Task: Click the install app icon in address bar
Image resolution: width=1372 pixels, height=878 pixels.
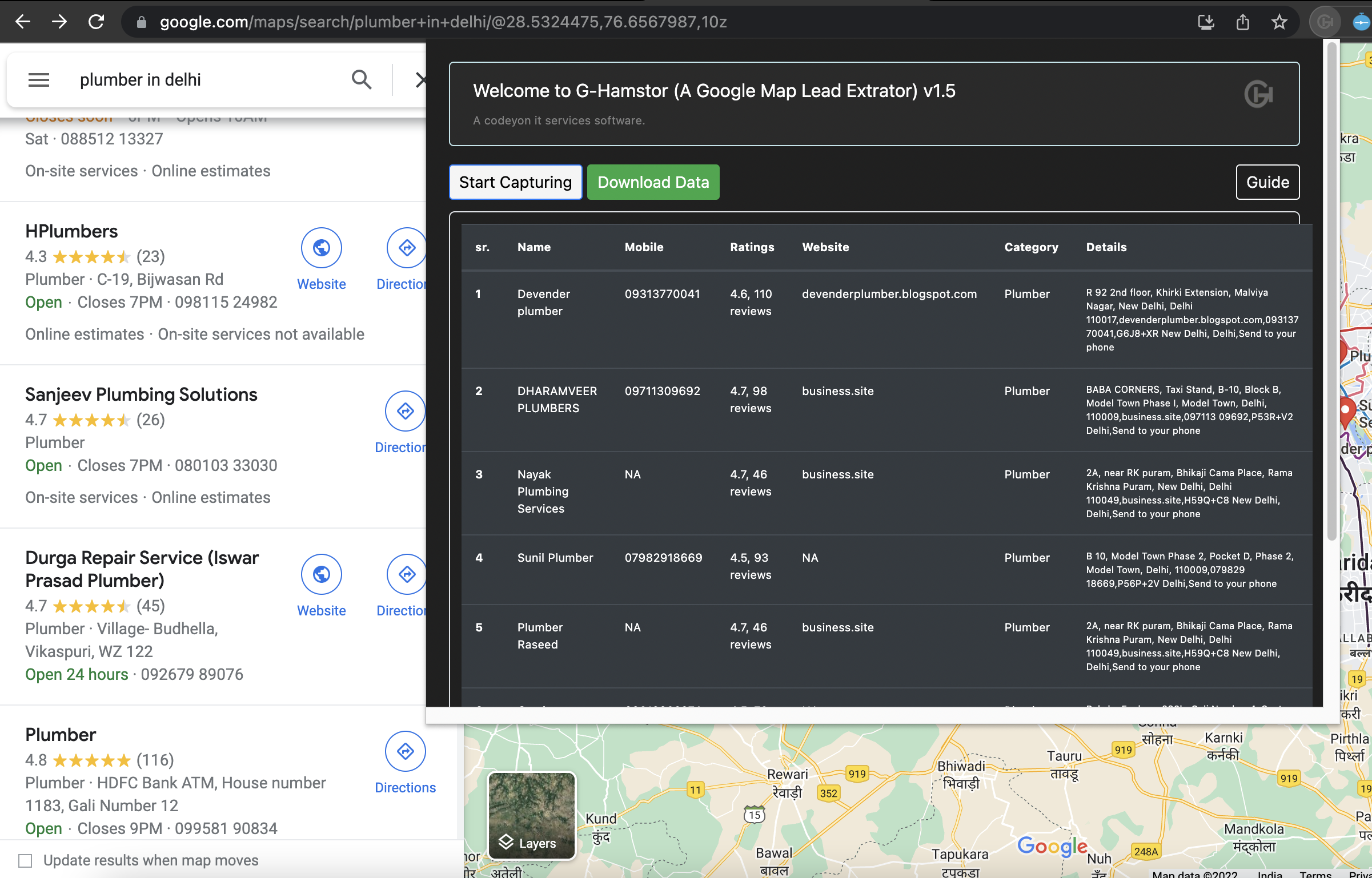Action: pyautogui.click(x=1206, y=22)
